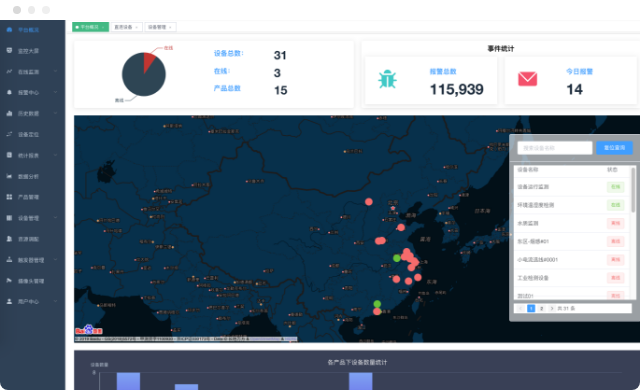The image size is (640, 390).
Task: Open 监控大屏 via its monitor icon
Action: (9, 50)
